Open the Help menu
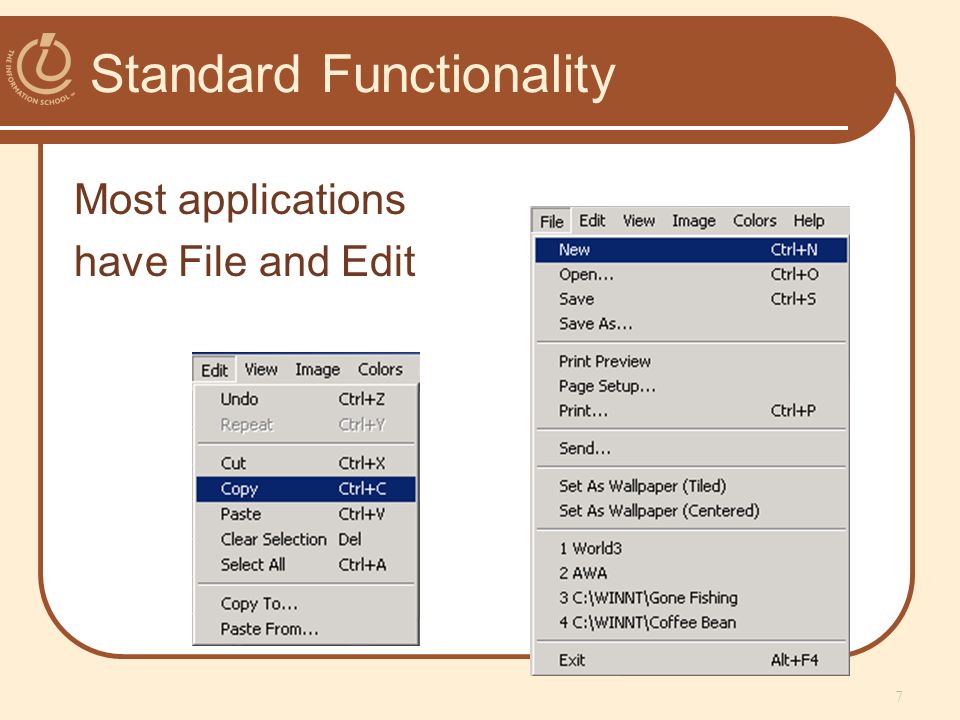This screenshot has width=960, height=720. pos(809,220)
